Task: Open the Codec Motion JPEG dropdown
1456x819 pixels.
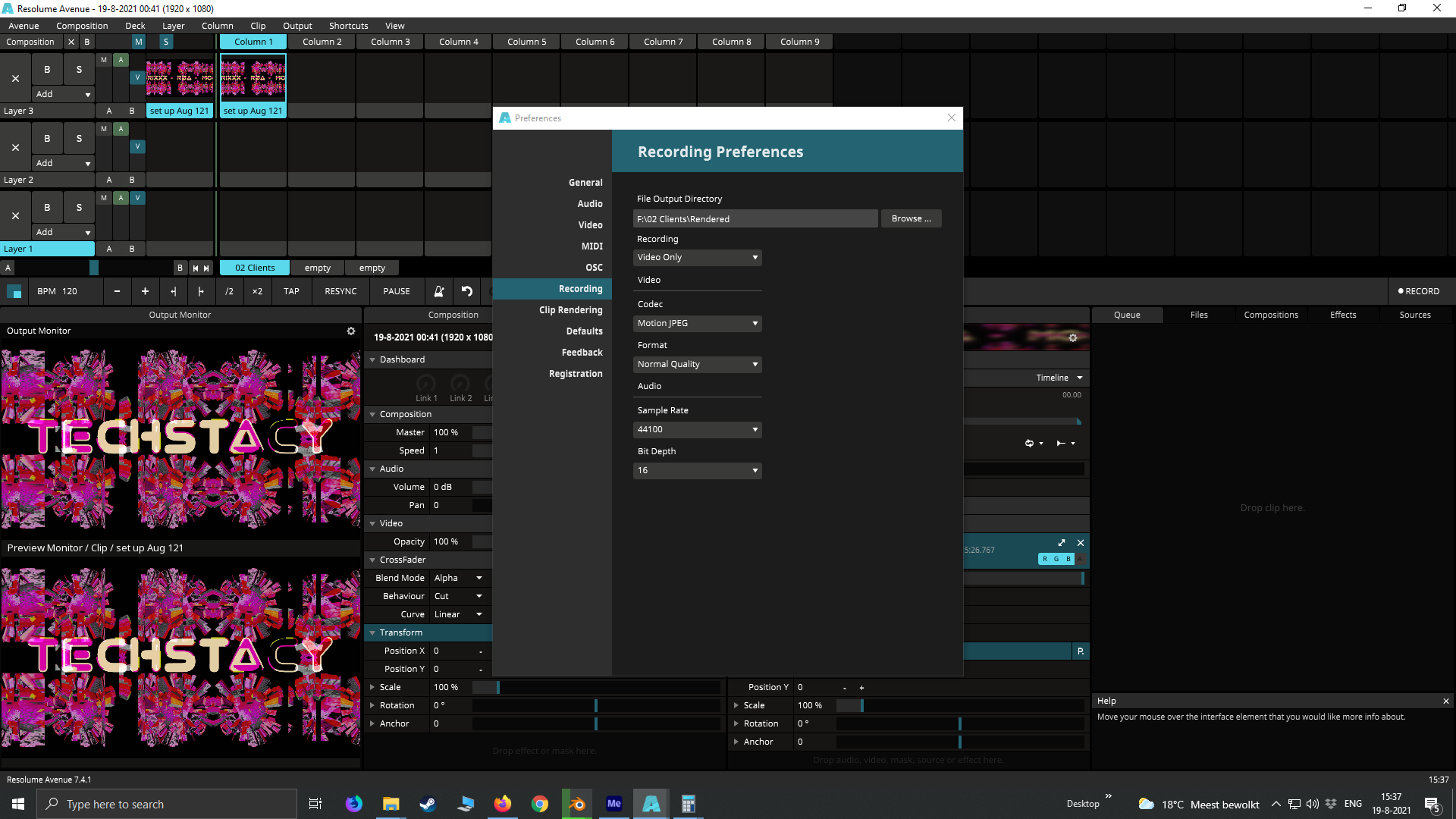Action: [x=697, y=323]
